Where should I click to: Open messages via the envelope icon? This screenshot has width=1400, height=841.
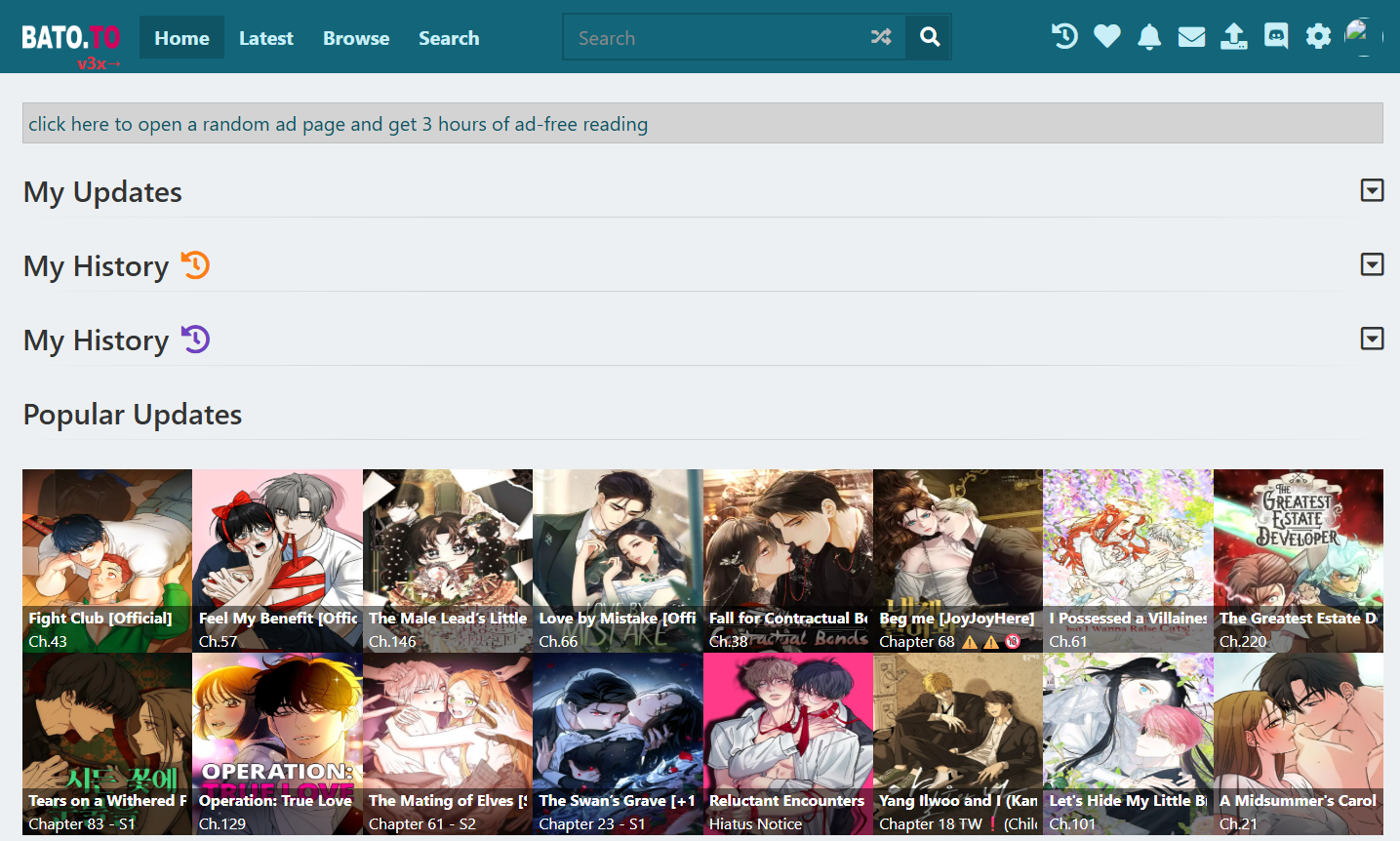coord(1191,37)
